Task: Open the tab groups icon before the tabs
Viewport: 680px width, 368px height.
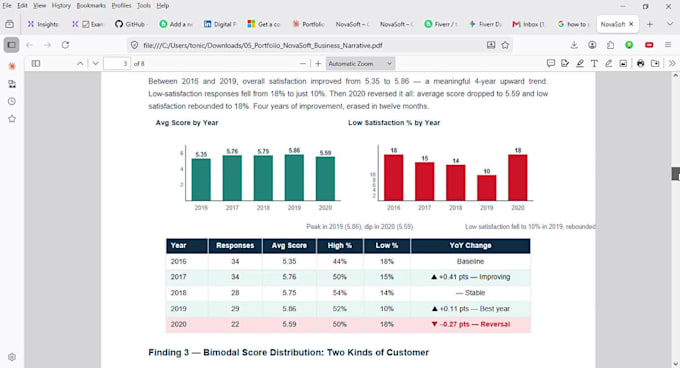Action: 10,24
